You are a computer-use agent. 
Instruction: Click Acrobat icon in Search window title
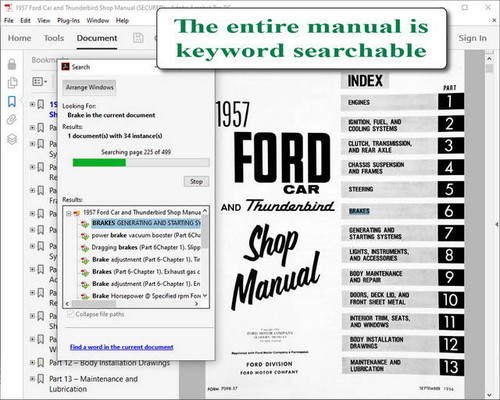(x=65, y=67)
